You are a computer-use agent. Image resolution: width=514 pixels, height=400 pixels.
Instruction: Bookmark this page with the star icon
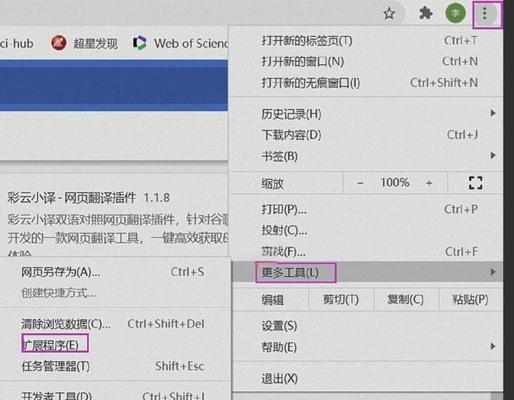(x=389, y=14)
